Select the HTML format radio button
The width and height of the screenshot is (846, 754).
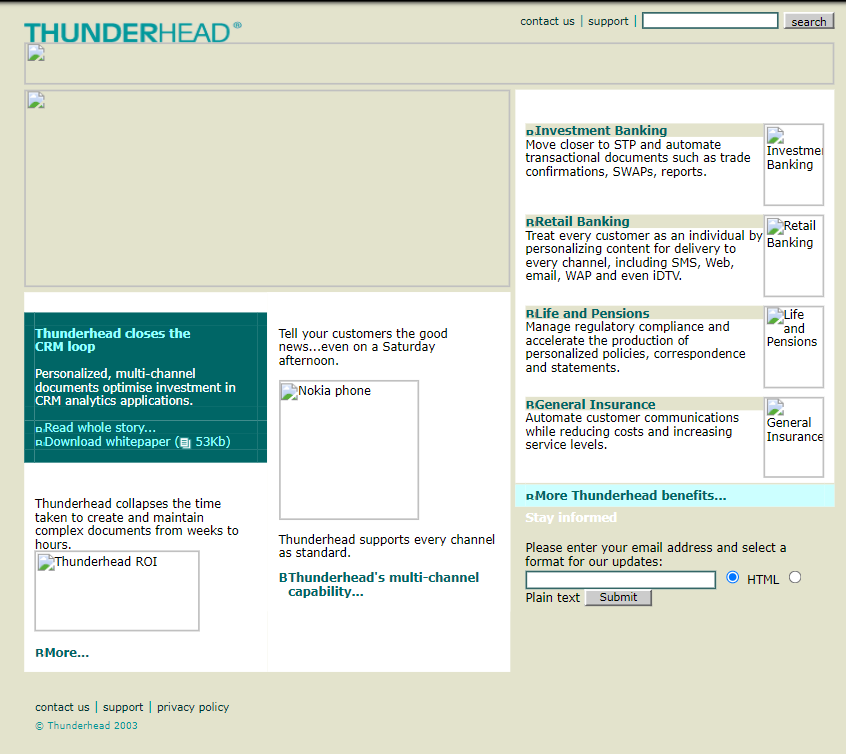click(x=732, y=578)
